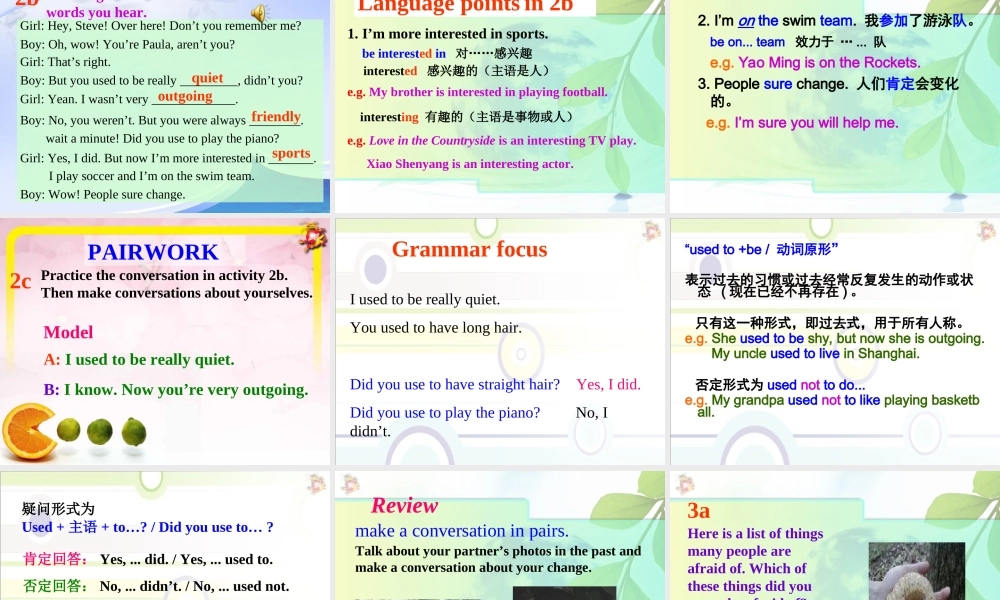1000x600 pixels.
Task: Click the '否定回答:' label
Action: (x=56, y=586)
